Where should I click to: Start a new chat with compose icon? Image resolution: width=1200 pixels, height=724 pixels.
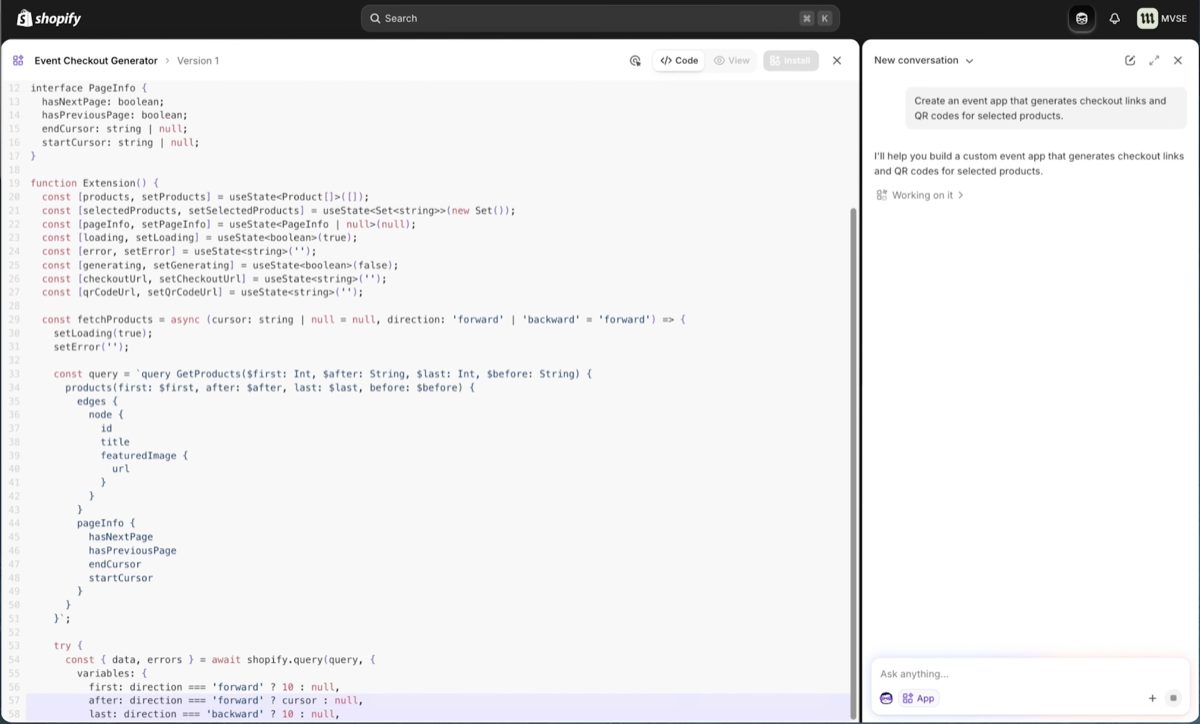tap(1130, 60)
